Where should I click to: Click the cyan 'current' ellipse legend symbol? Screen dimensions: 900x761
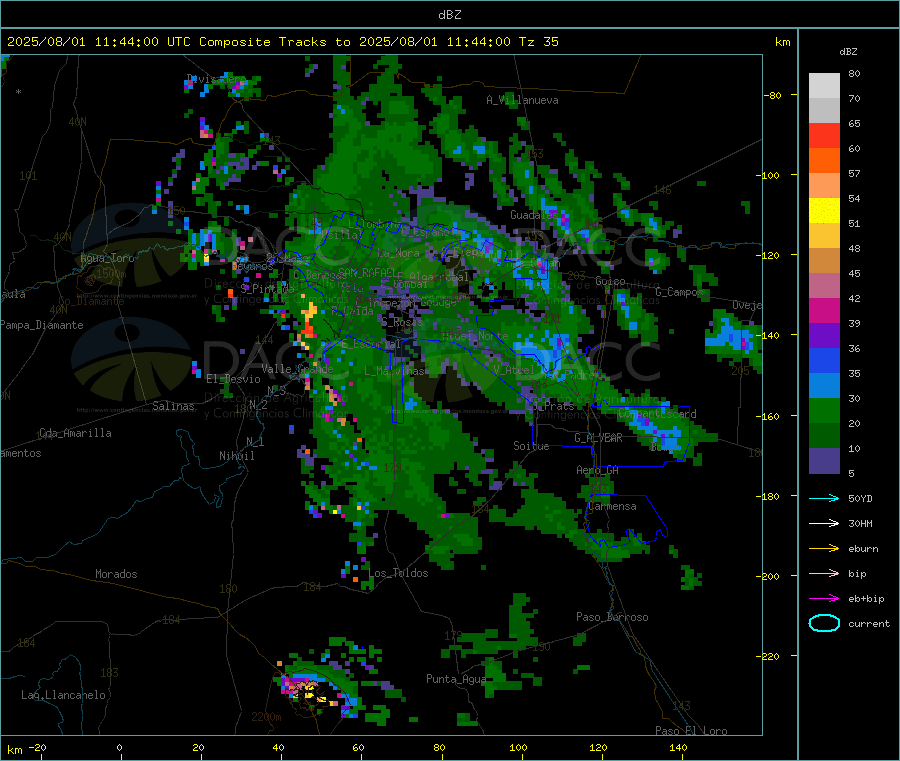pos(824,623)
